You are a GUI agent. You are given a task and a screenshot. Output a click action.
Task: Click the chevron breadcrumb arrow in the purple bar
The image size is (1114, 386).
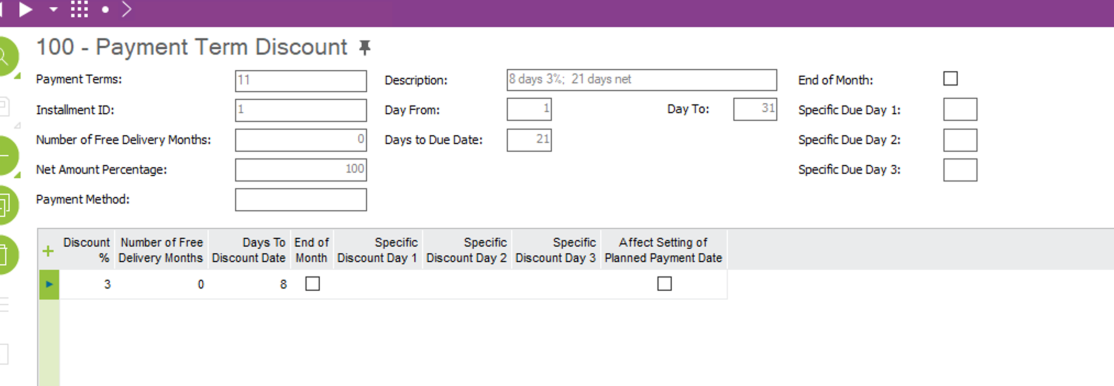(x=127, y=9)
